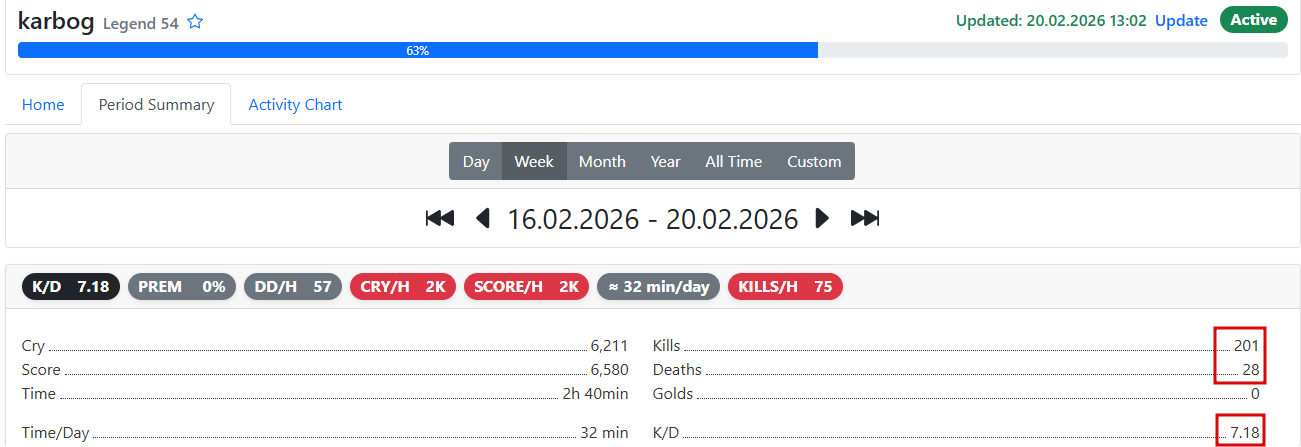This screenshot has width=1301, height=447.
Task: Click the Update link
Action: [x=1181, y=20]
